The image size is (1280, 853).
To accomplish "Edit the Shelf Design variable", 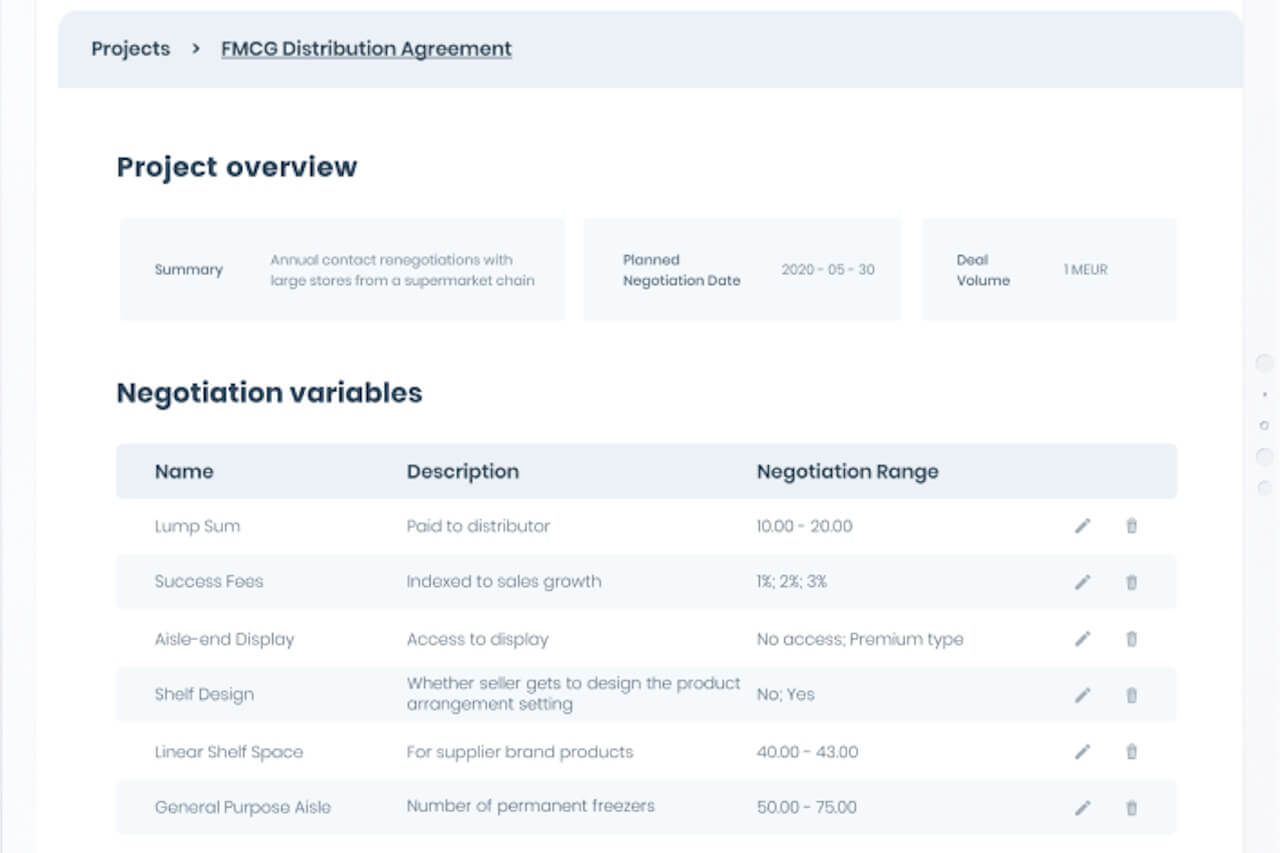I will 1082,694.
